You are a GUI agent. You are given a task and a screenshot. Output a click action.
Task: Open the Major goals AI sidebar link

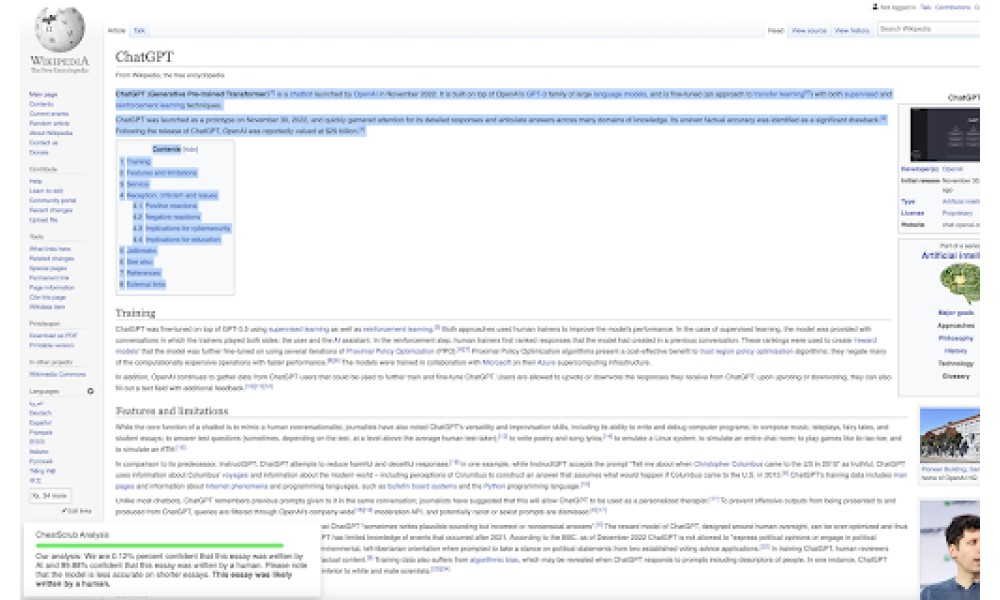[x=955, y=312]
